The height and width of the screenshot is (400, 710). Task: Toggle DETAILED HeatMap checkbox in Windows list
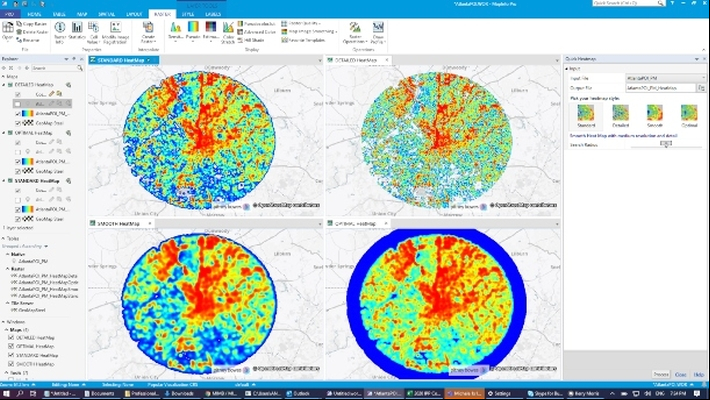pos(11,337)
